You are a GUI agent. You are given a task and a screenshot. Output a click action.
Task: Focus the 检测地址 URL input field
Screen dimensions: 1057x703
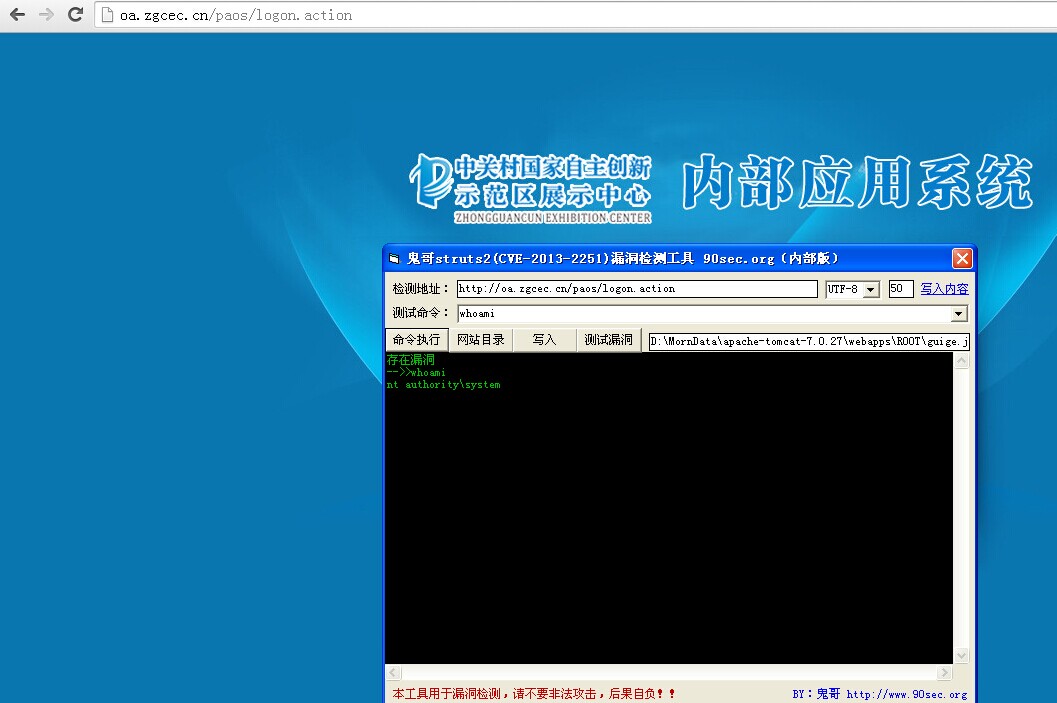point(637,288)
